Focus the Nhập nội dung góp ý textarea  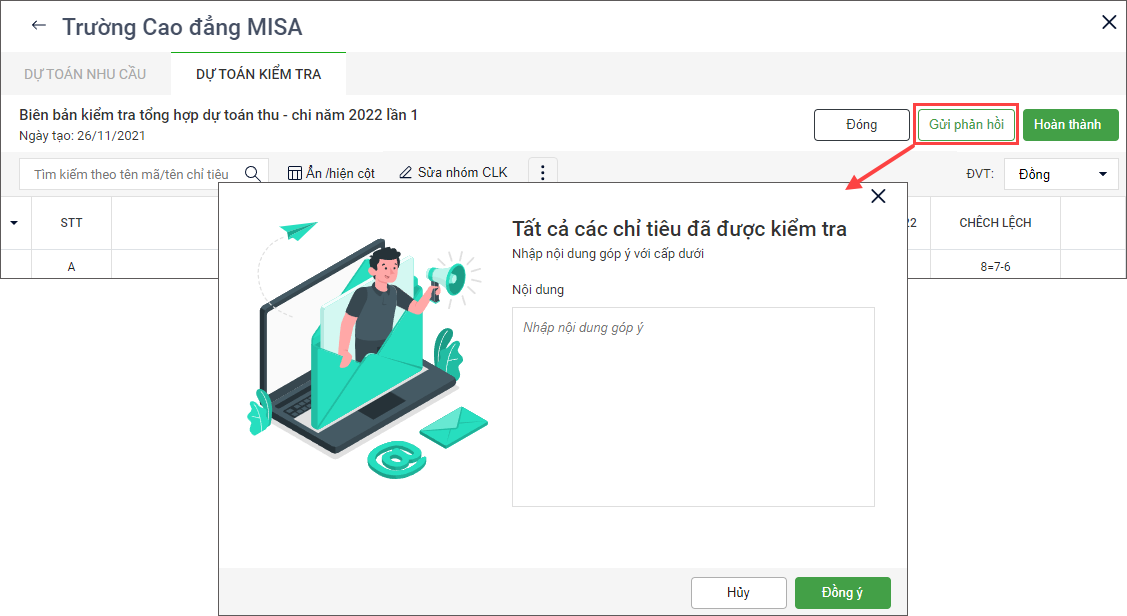click(x=693, y=407)
